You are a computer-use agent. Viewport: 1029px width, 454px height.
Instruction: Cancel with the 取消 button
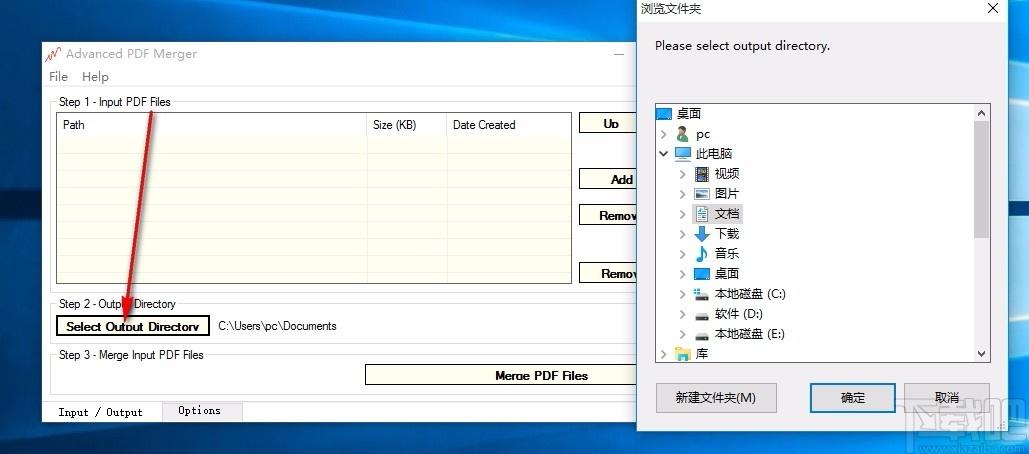click(947, 398)
